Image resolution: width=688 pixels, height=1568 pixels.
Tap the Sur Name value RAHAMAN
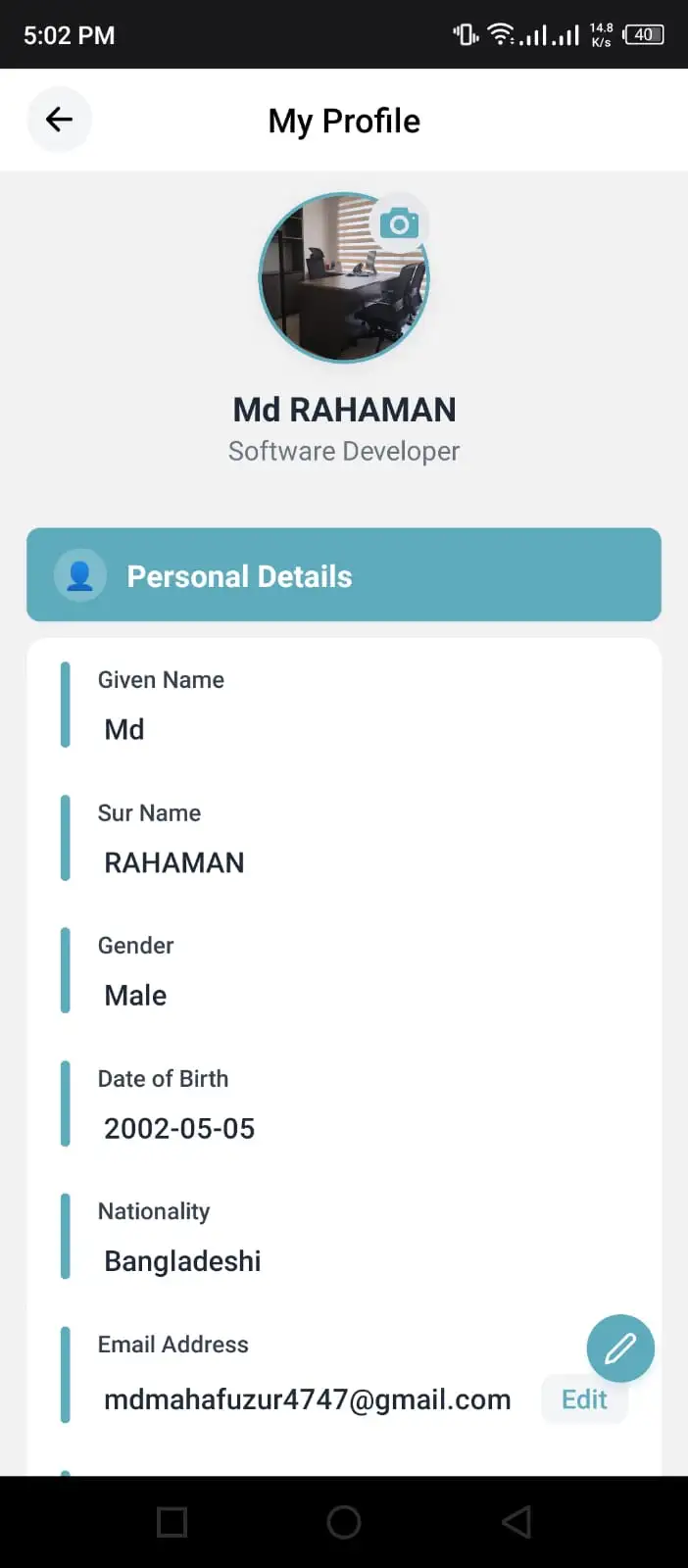pyautogui.click(x=174, y=862)
